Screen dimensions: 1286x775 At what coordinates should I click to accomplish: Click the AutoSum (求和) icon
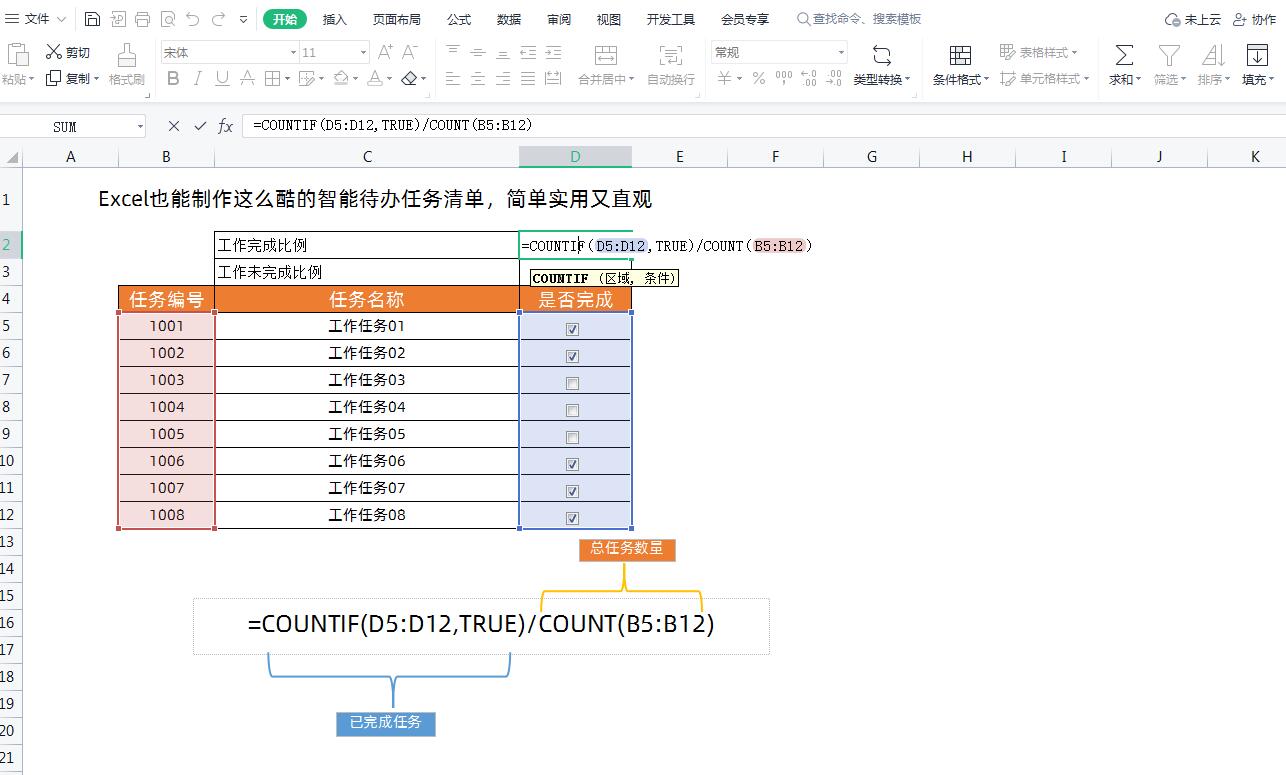click(x=1122, y=55)
